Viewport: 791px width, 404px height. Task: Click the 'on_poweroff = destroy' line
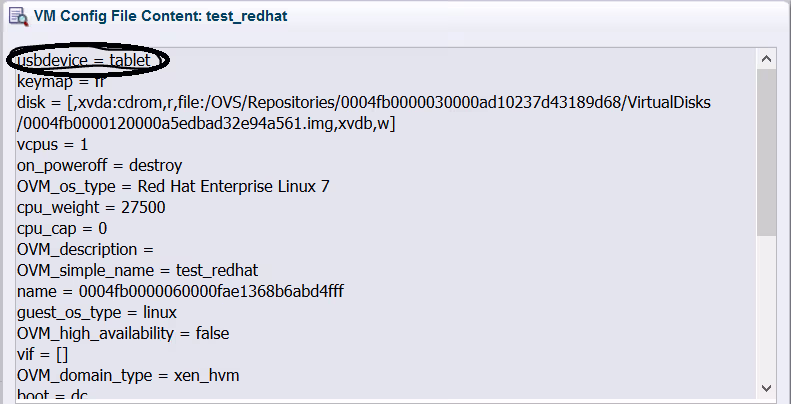[x=100, y=165]
